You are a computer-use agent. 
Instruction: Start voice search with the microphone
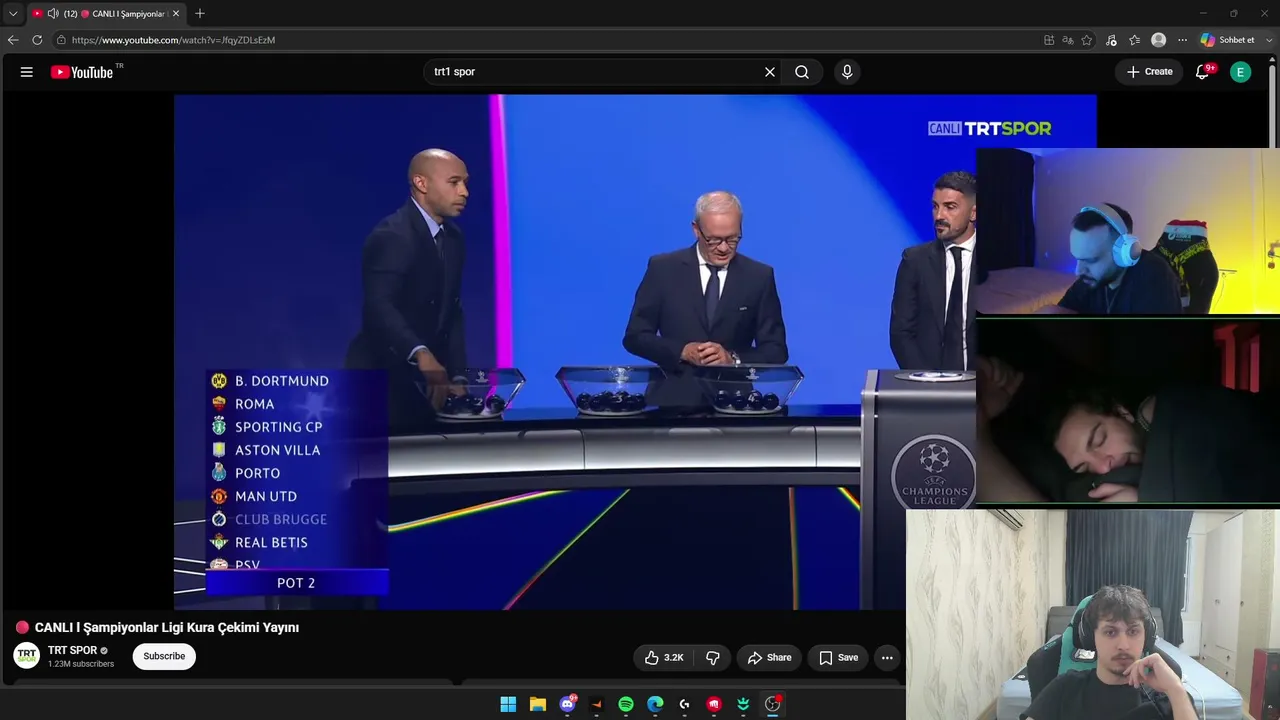click(847, 72)
